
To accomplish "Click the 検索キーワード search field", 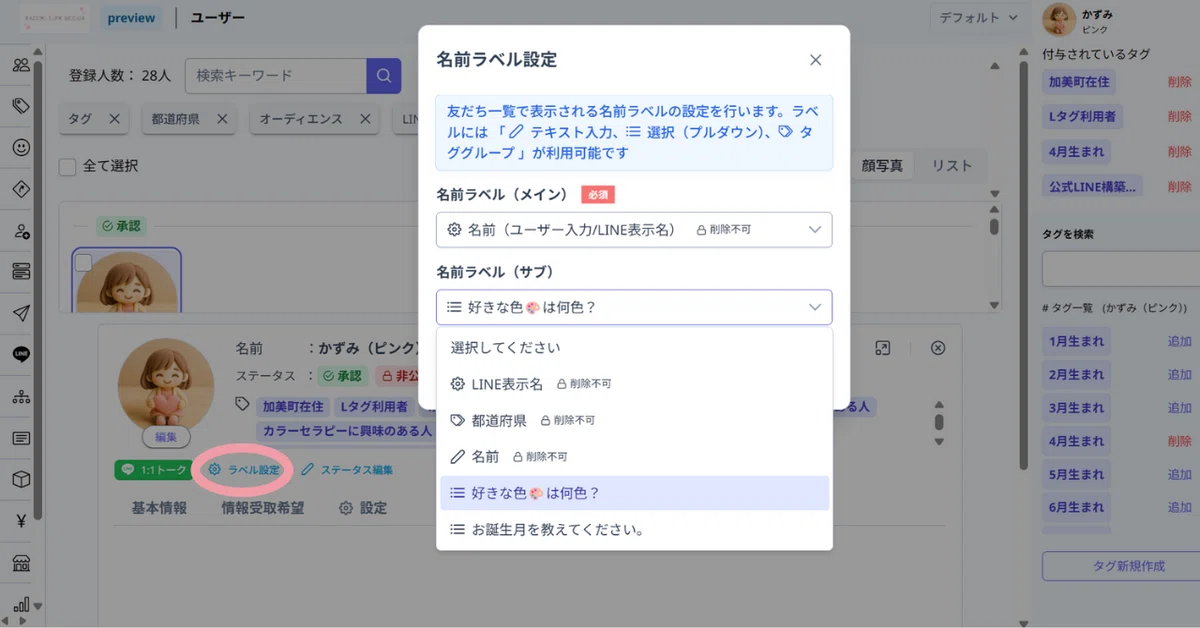I will (x=276, y=75).
